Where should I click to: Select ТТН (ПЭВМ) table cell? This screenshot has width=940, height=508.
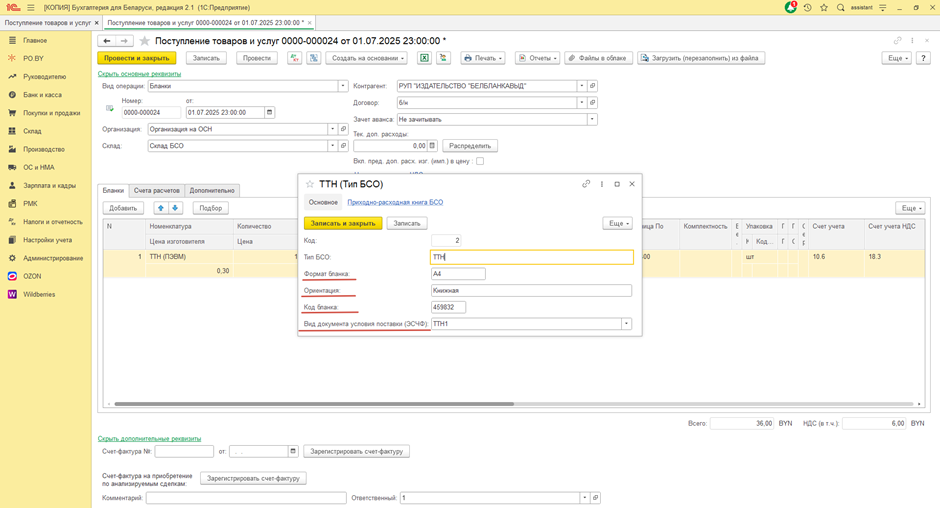pos(189,257)
